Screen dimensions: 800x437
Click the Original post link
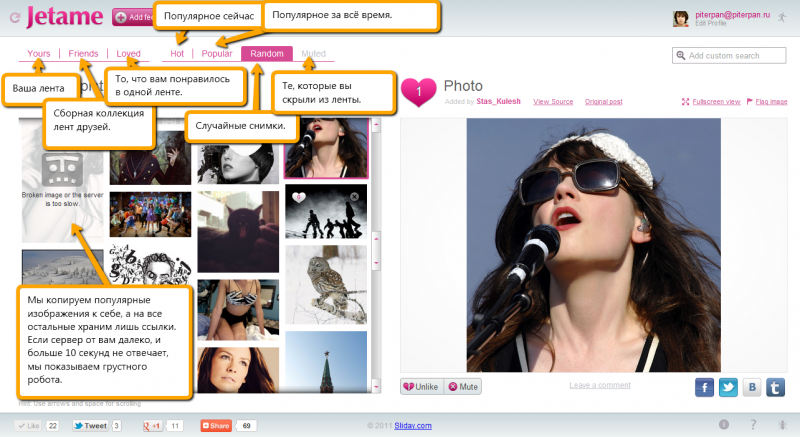(604, 101)
